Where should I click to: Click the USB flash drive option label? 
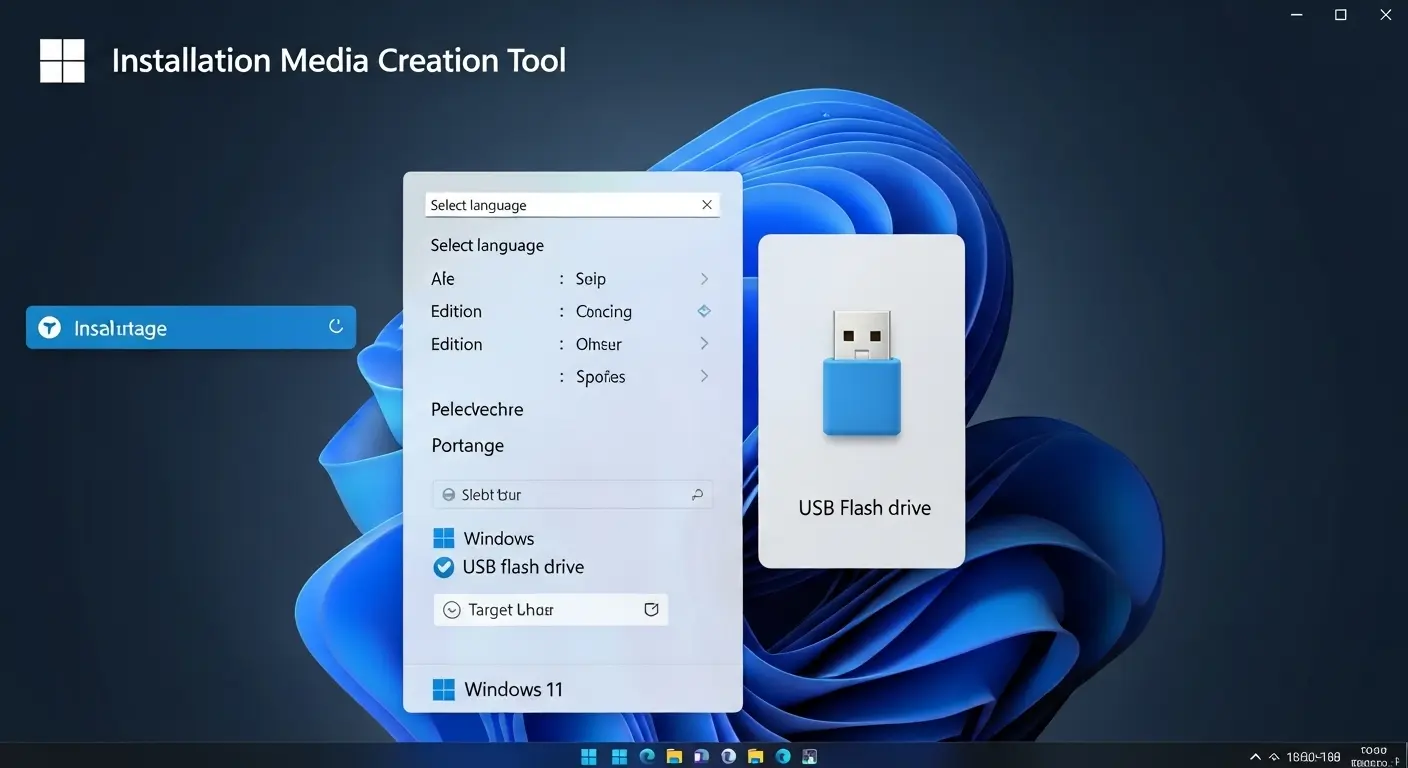coord(523,567)
